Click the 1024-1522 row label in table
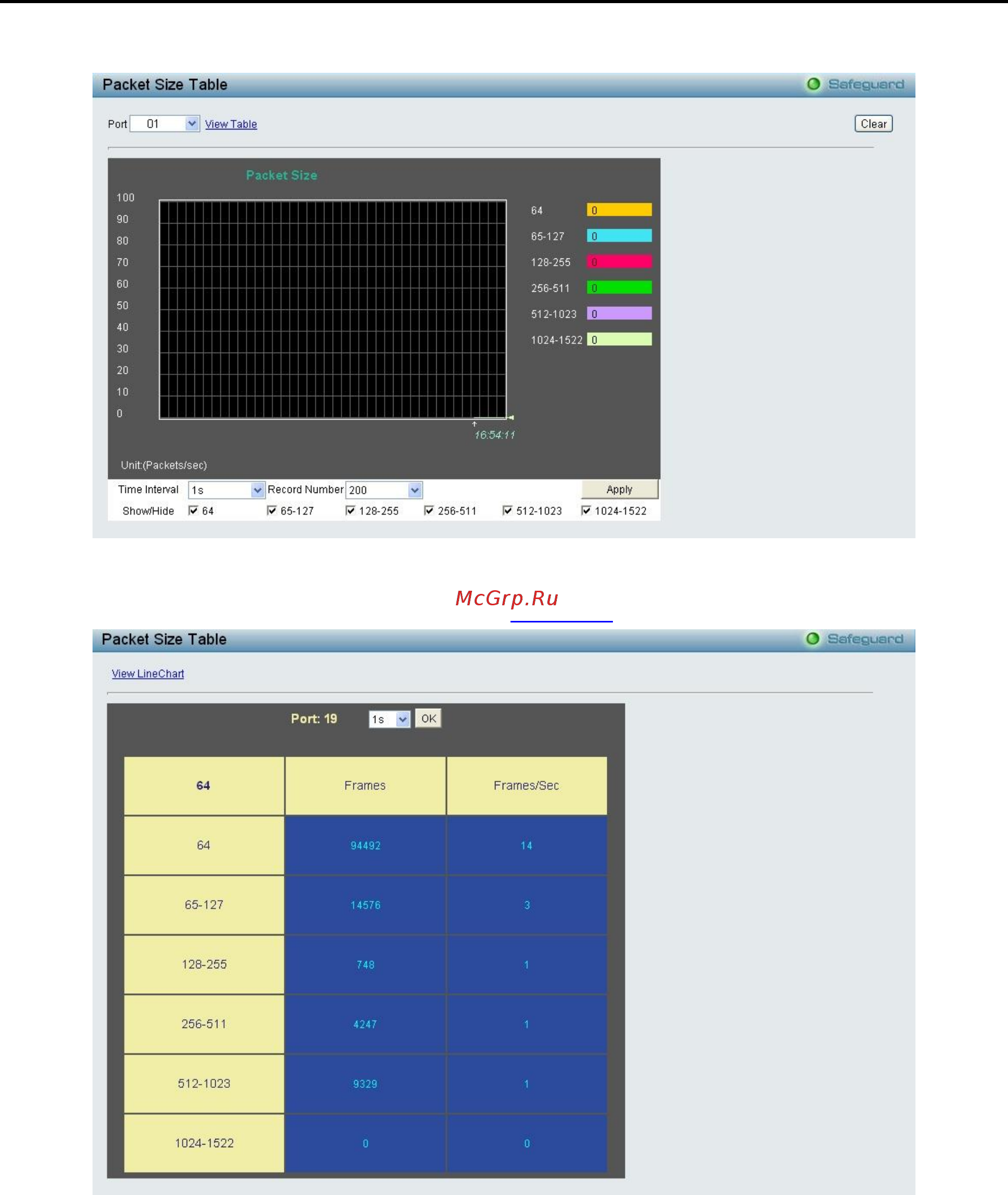The height and width of the screenshot is (1195, 1008). coord(203,1143)
